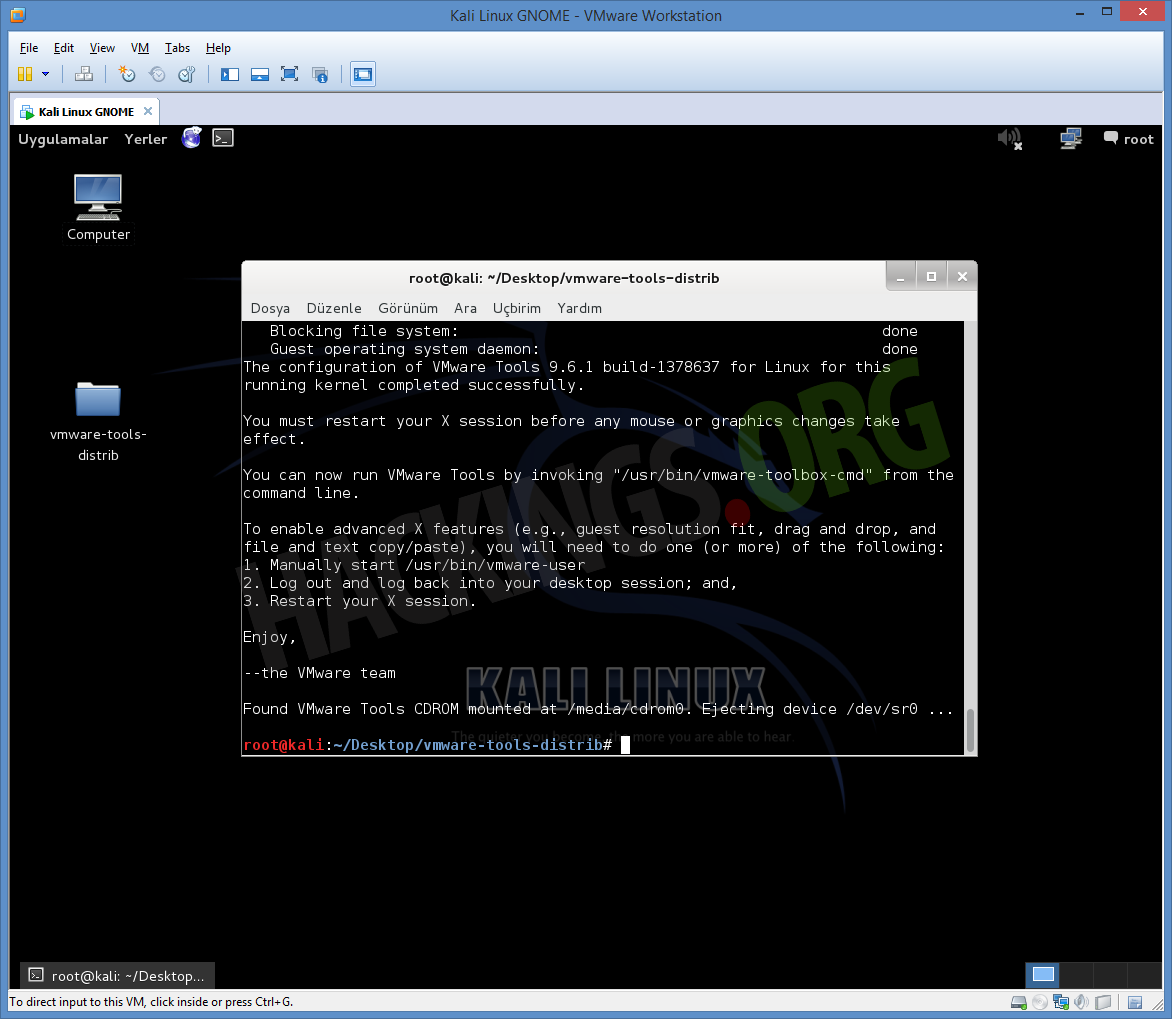Click the CD/DVD device icon in the status bar
The image size is (1172, 1019).
tap(1040, 1002)
